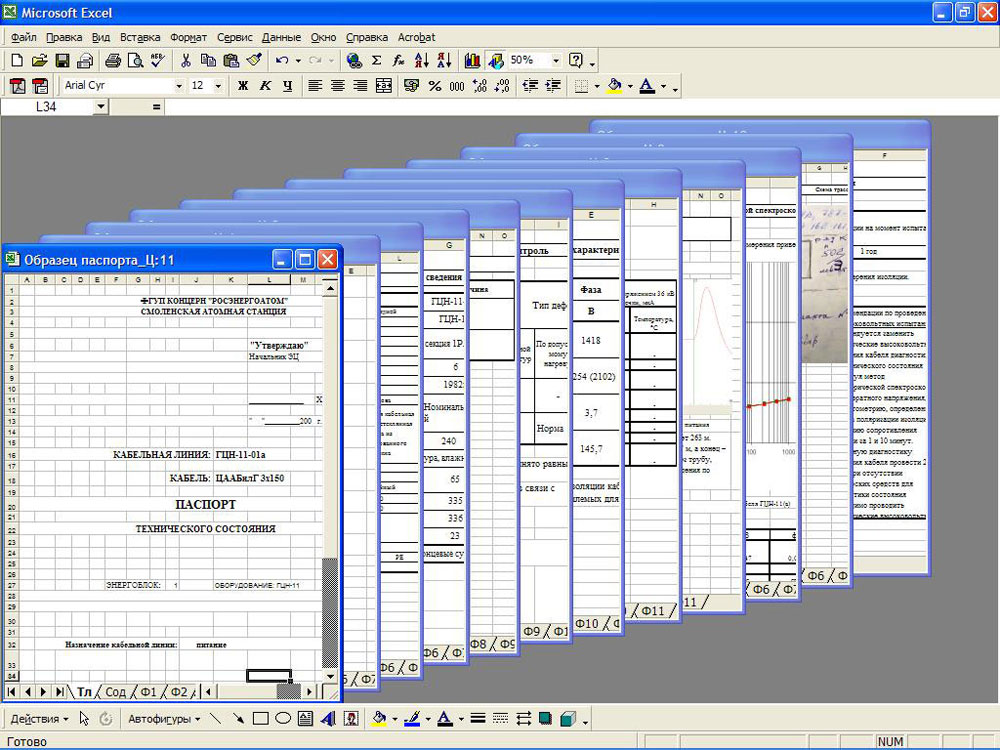Switch to the Сод sheet tab

click(115, 691)
